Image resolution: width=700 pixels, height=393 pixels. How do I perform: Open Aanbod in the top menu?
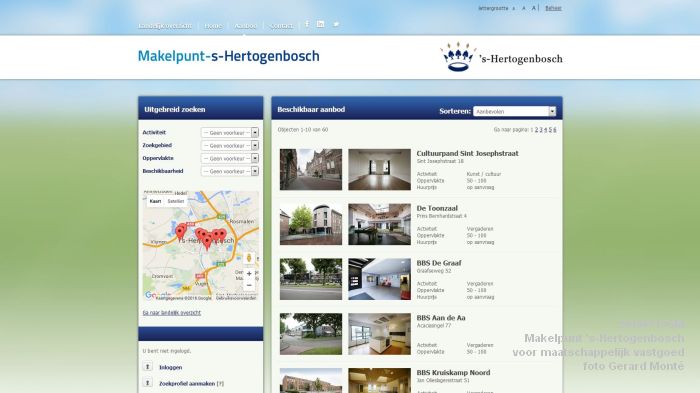246,26
